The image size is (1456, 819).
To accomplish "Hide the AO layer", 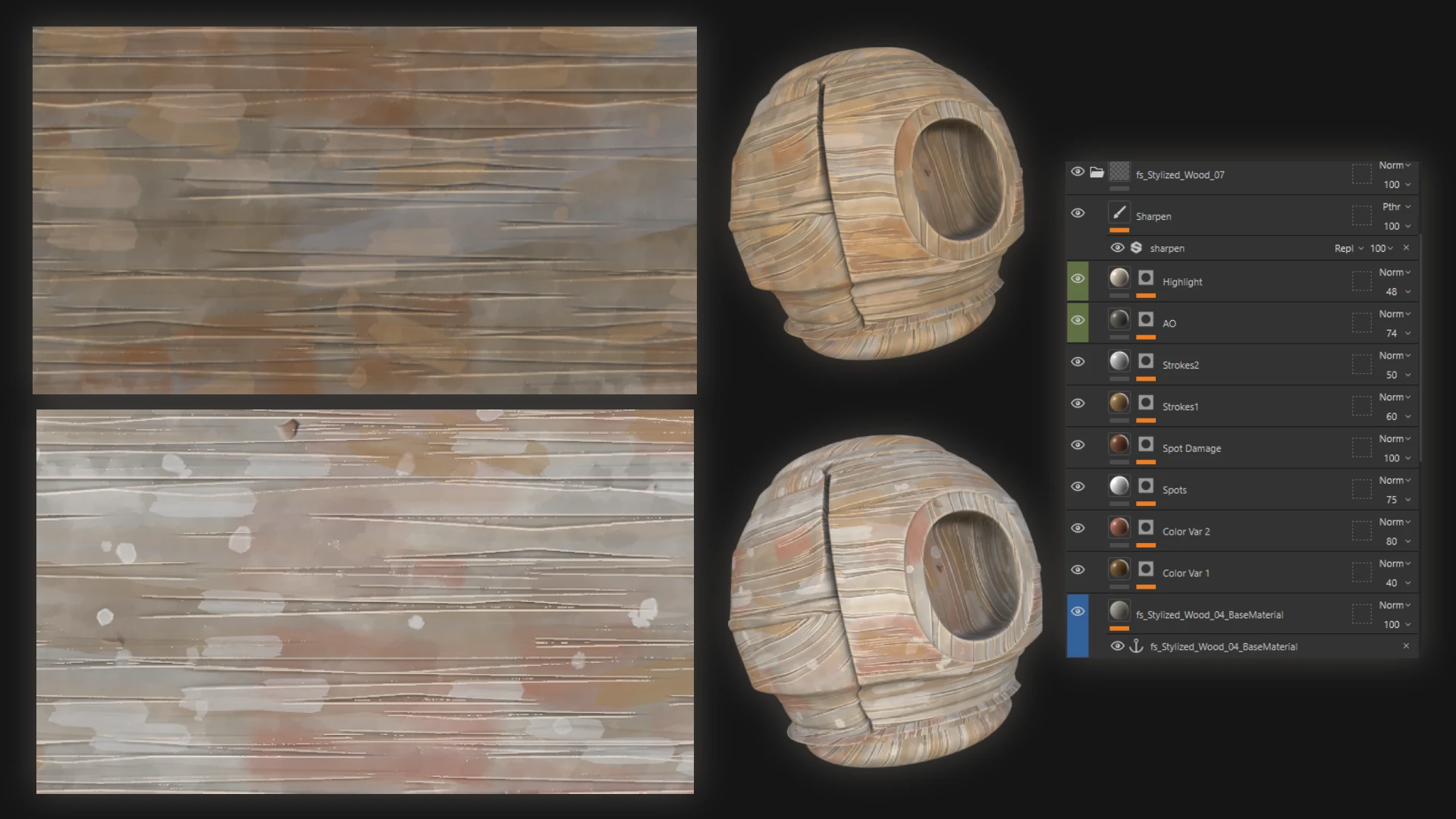I will [x=1078, y=320].
